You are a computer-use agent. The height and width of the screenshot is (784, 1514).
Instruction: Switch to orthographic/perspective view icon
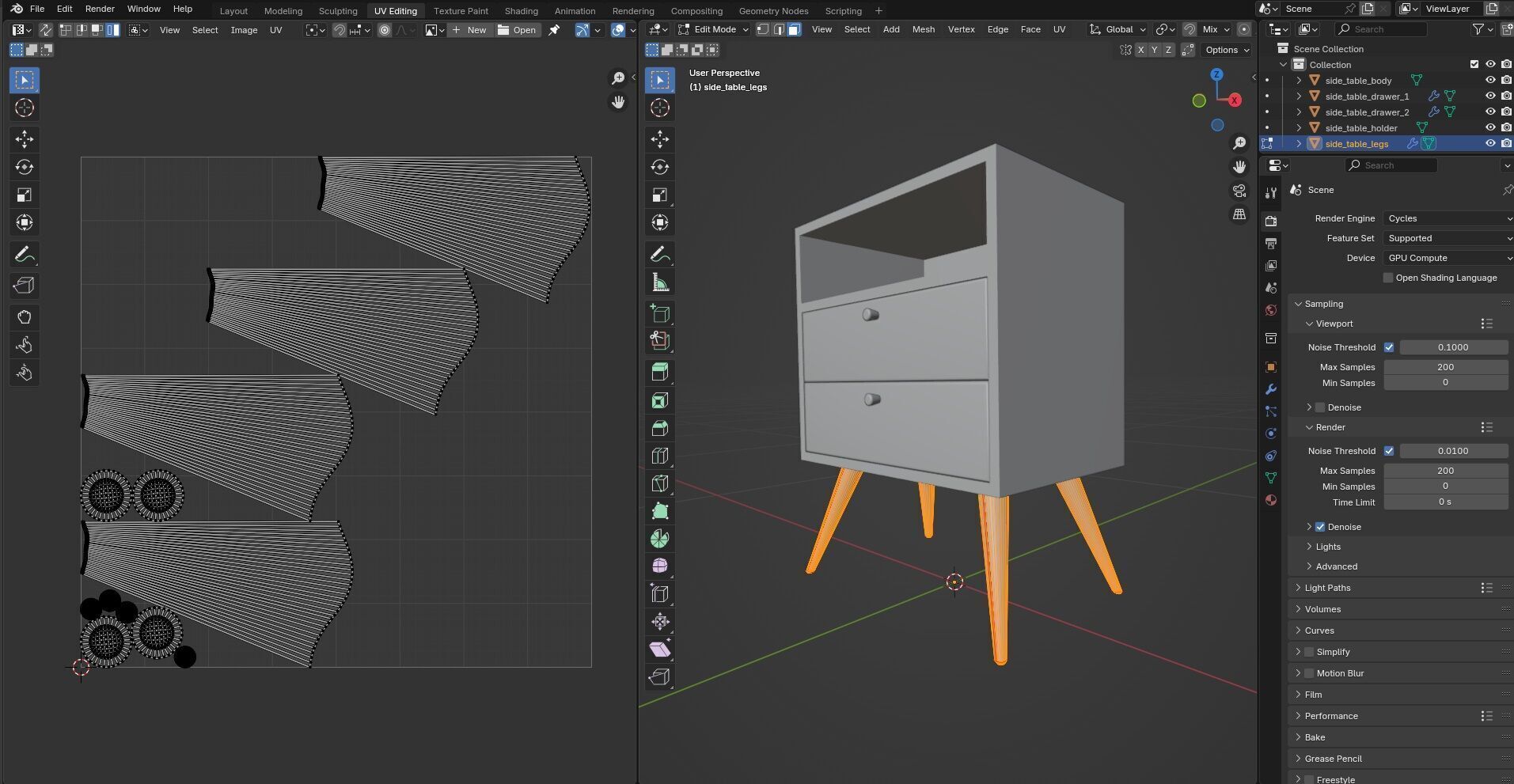coord(1239,214)
